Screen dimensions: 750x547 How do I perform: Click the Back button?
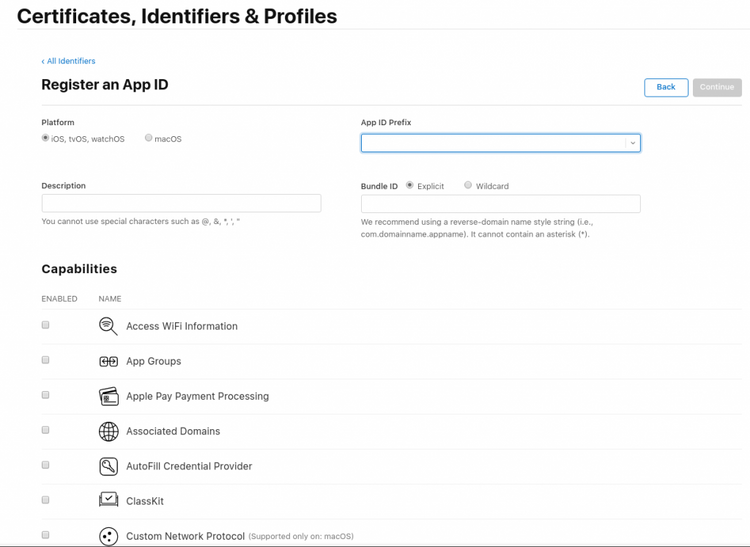click(x=666, y=88)
